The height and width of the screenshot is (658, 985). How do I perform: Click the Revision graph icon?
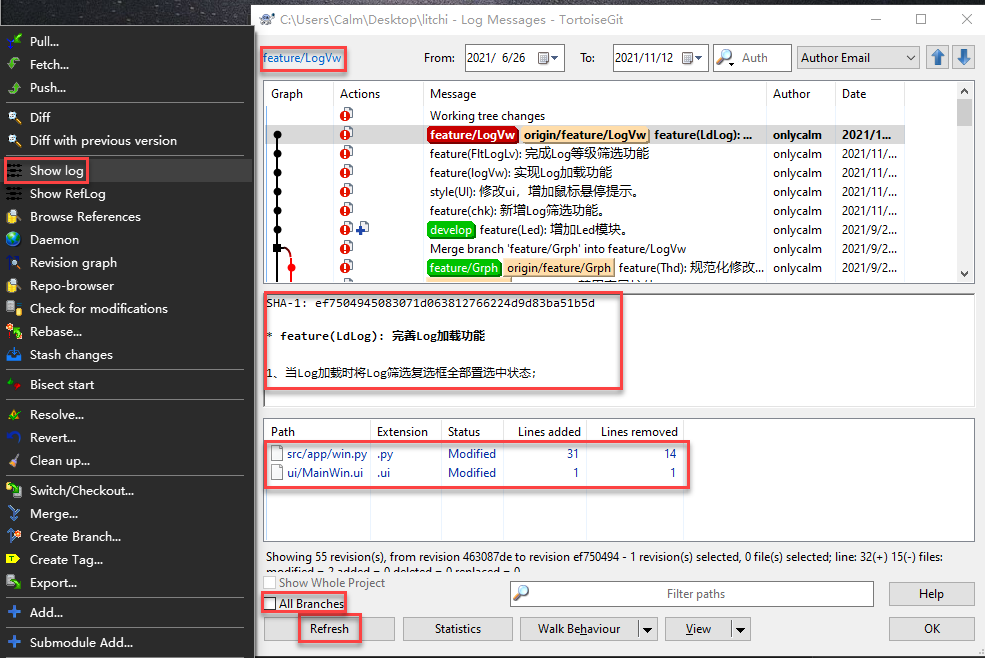tap(14, 263)
